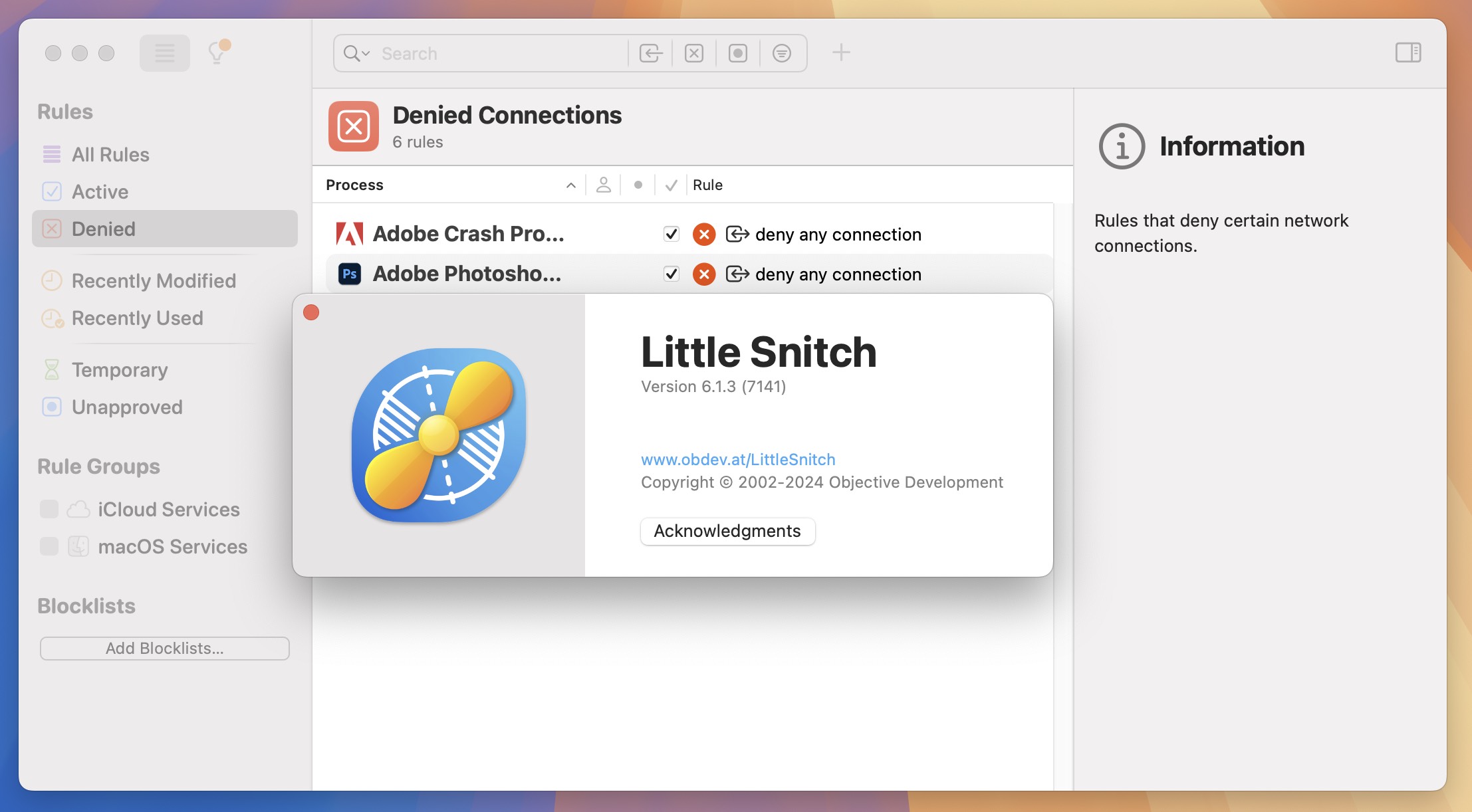
Task: Click the Version 6.1.3 (7141) text
Action: point(713,386)
